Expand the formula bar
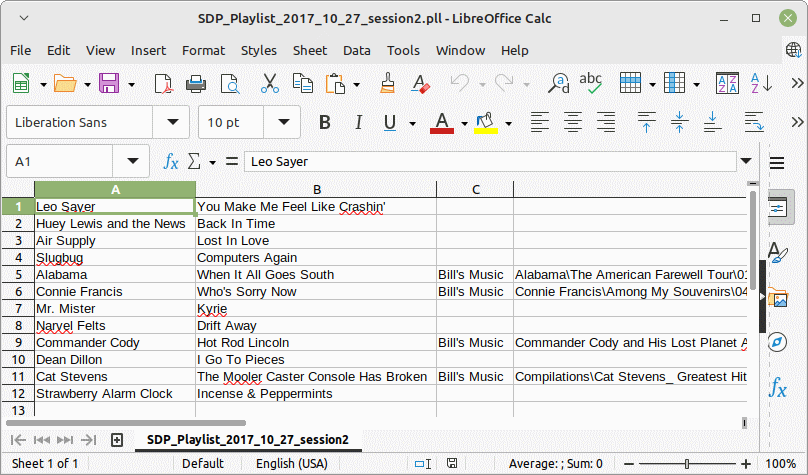Viewport: 808px width, 475px height. [x=746, y=161]
